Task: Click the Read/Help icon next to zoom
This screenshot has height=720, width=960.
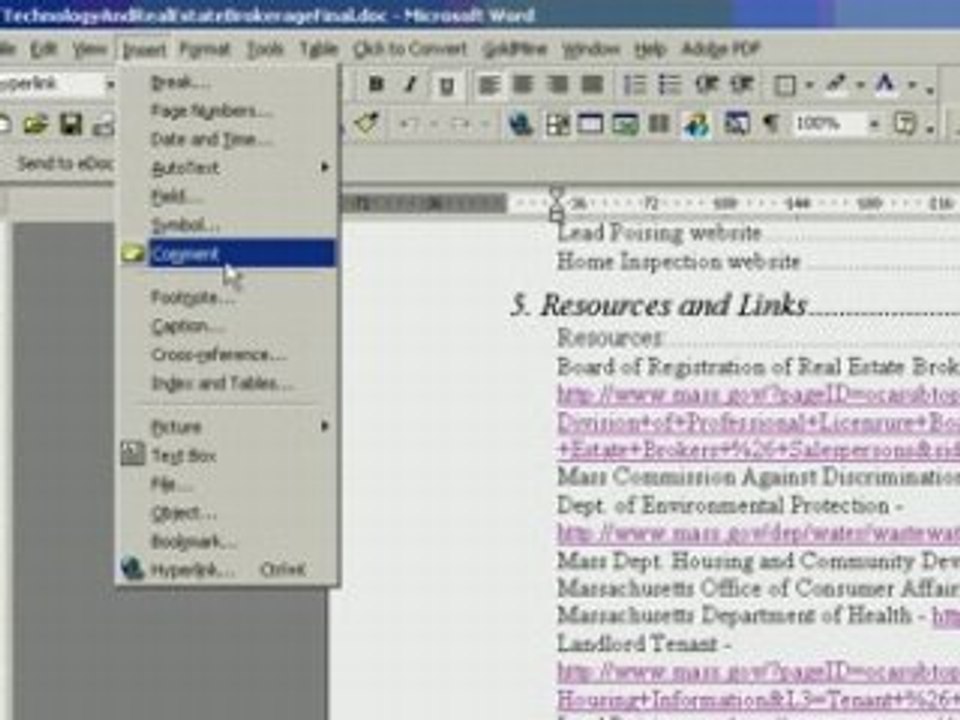Action: point(905,124)
